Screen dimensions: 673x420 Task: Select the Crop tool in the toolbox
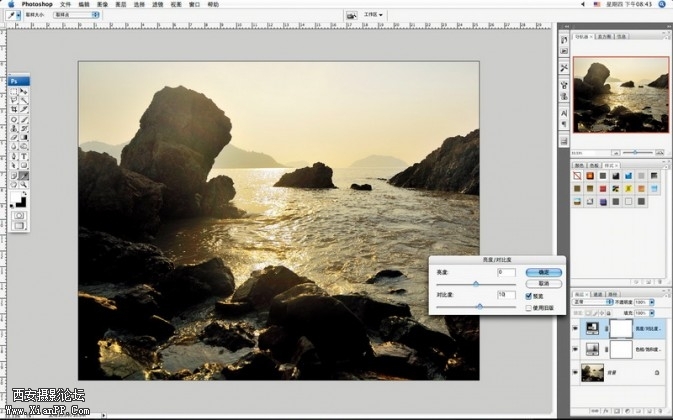point(13,110)
